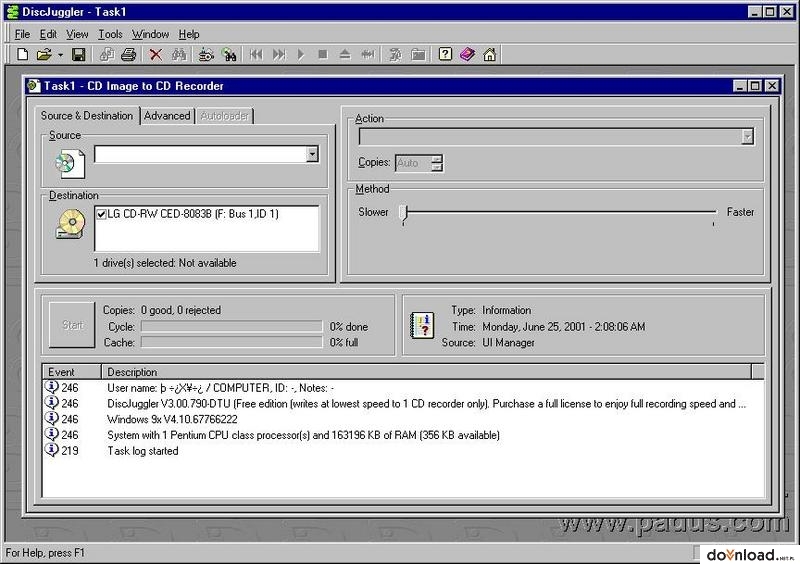Click the Description column header

(x=427, y=372)
